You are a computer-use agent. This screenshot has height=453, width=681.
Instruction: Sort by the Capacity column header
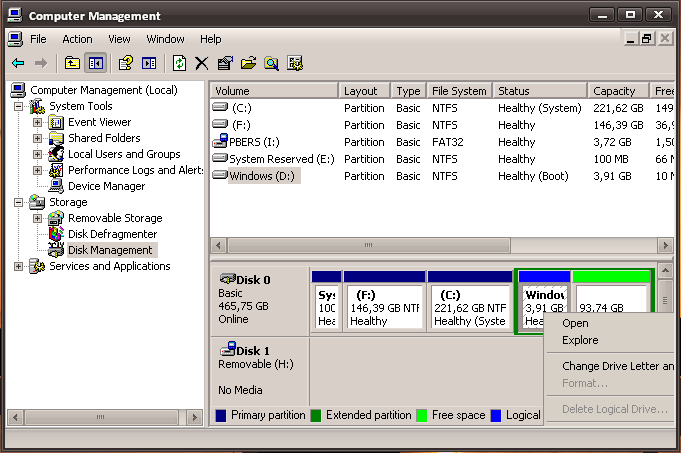coord(618,91)
